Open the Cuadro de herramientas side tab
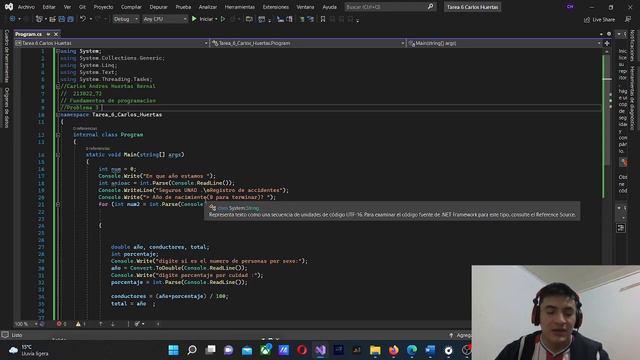Screen dimensions: 640x360 [x=7, y=56]
